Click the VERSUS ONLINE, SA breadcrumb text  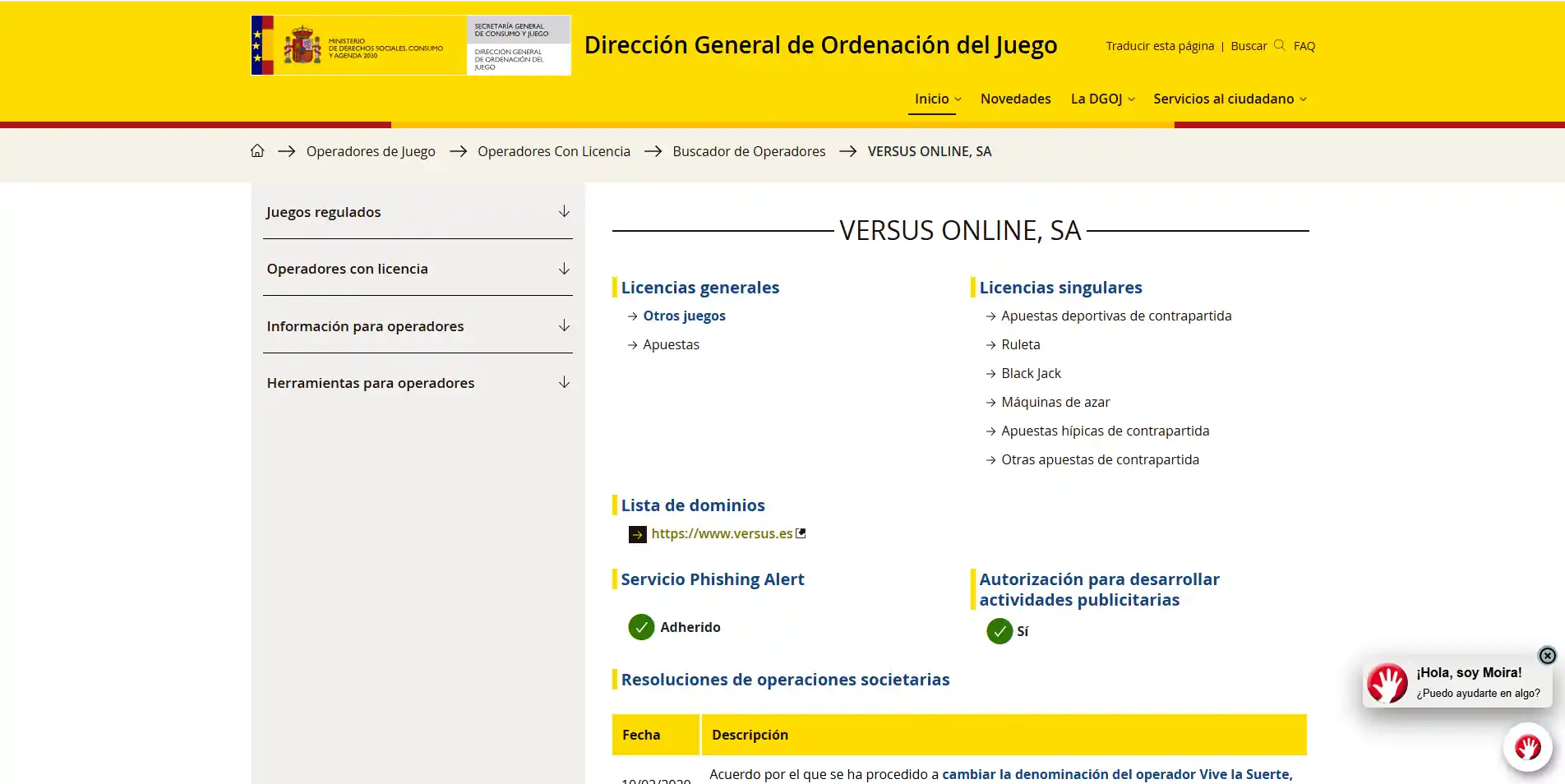[930, 151]
